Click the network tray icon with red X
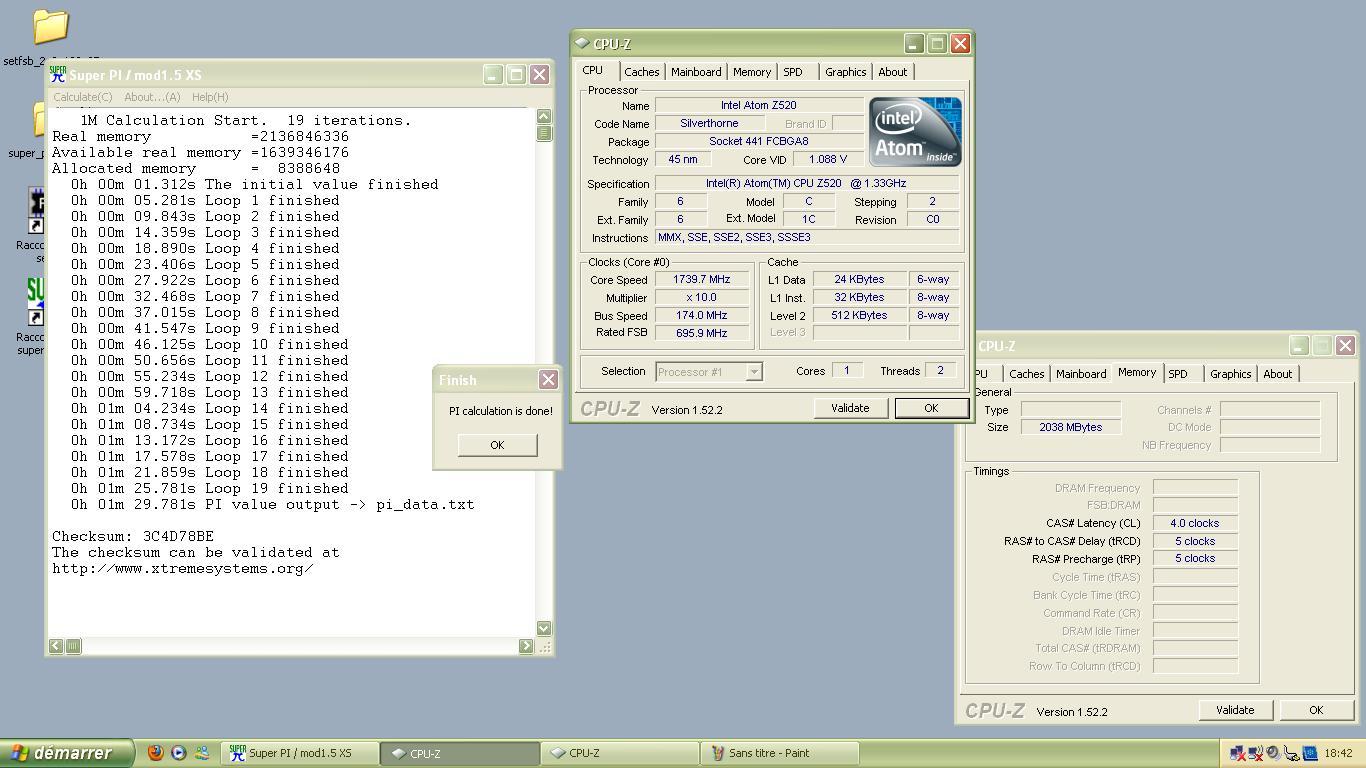The width and height of the screenshot is (1366, 768). tap(1238, 753)
